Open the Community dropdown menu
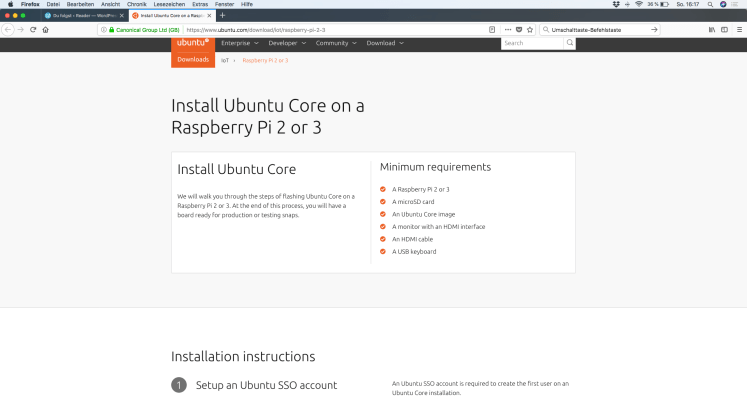747x404 pixels. coord(336,43)
